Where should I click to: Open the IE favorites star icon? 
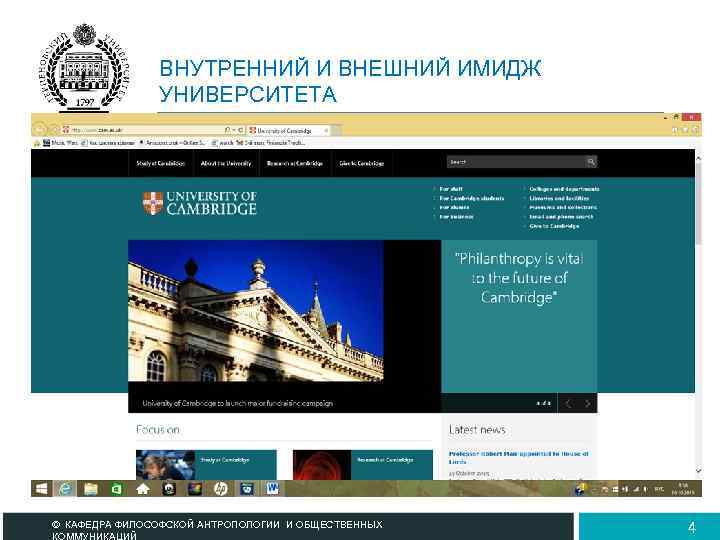[x=686, y=130]
